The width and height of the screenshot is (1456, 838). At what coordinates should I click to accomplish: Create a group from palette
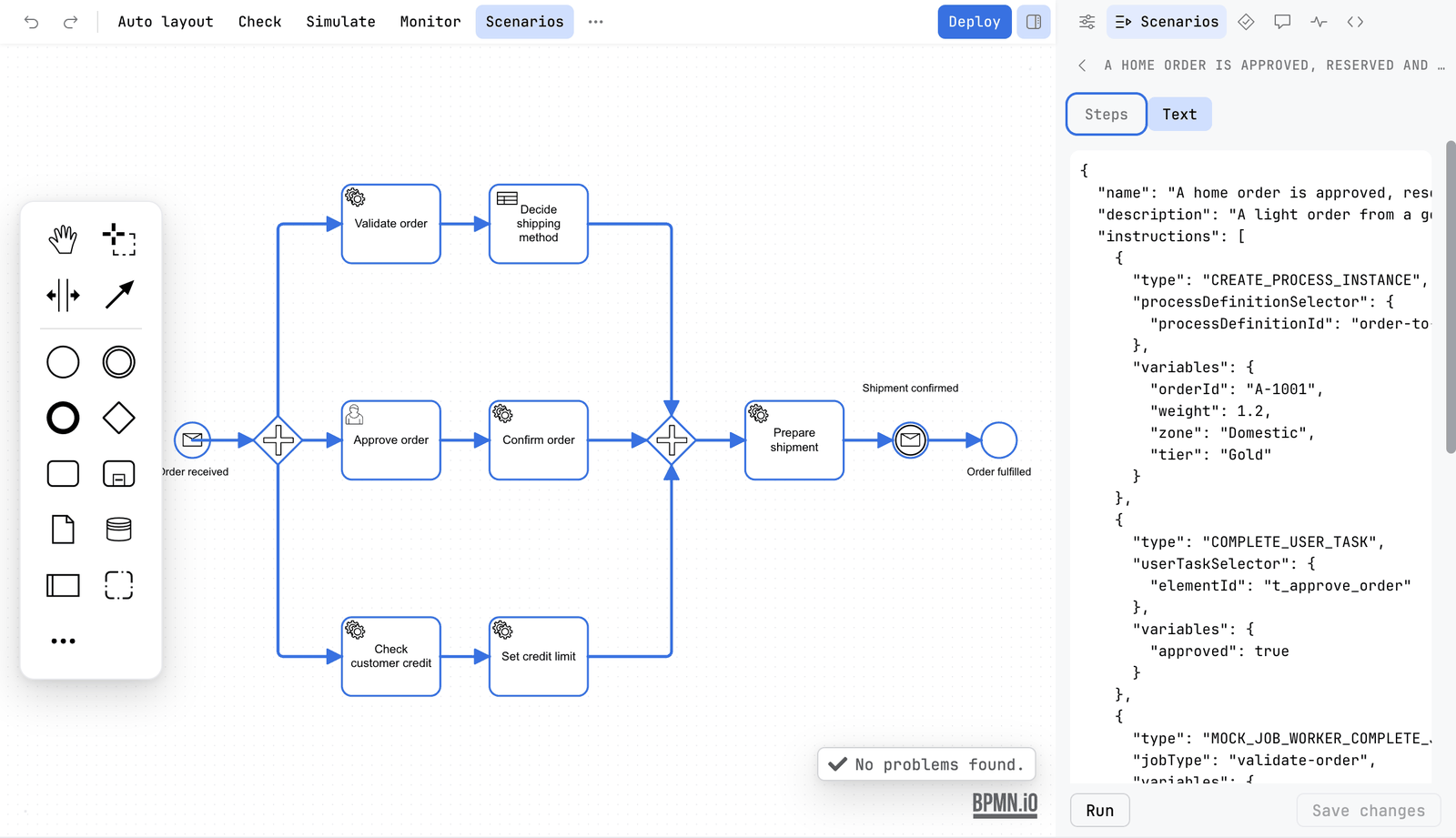(119, 585)
